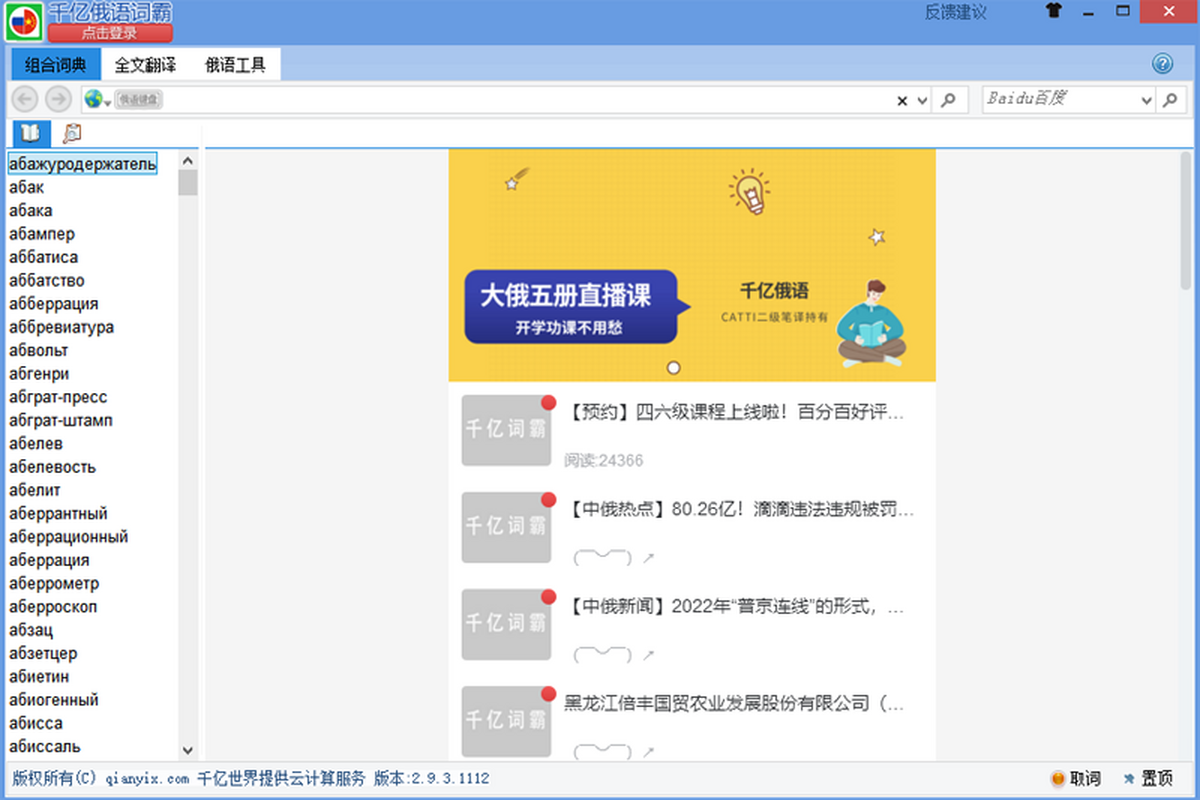Click the forward navigation arrow

[58, 99]
